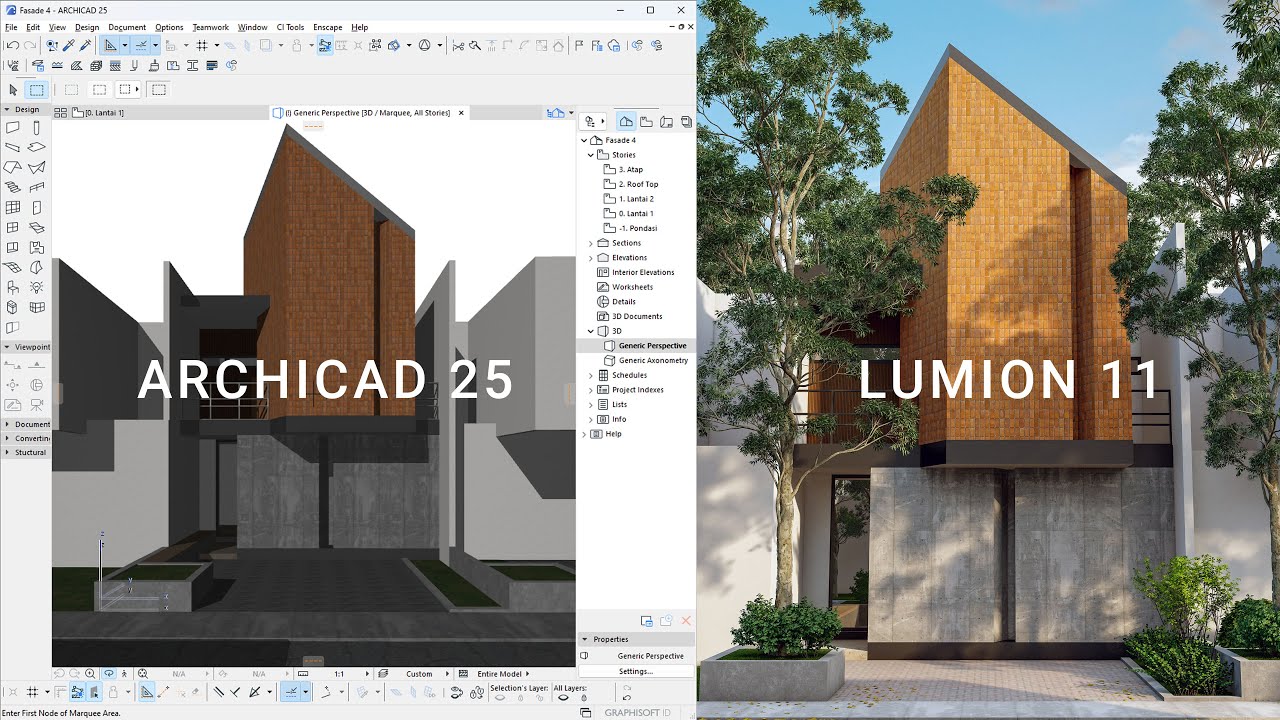The height and width of the screenshot is (720, 1280).
Task: Collapse the Stories folder in Navigator
Action: [x=590, y=155]
